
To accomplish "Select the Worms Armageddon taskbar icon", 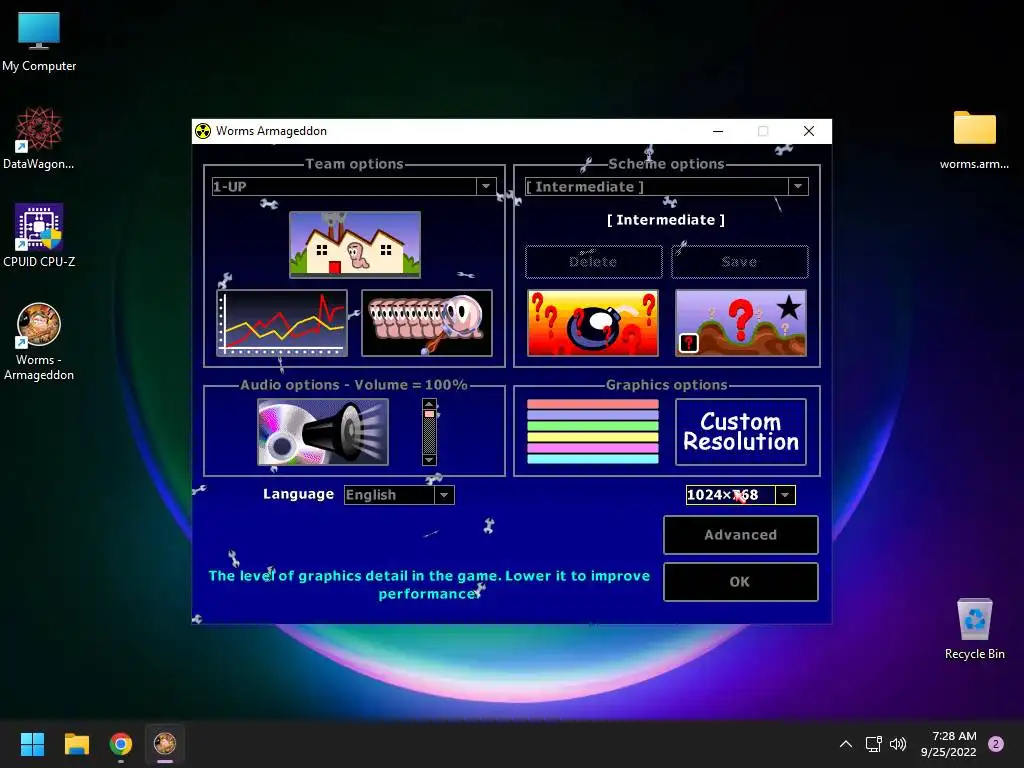I will (x=165, y=744).
